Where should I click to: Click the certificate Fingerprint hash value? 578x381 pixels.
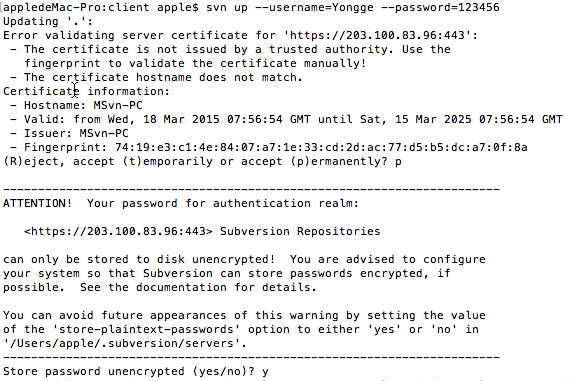tap(321, 147)
